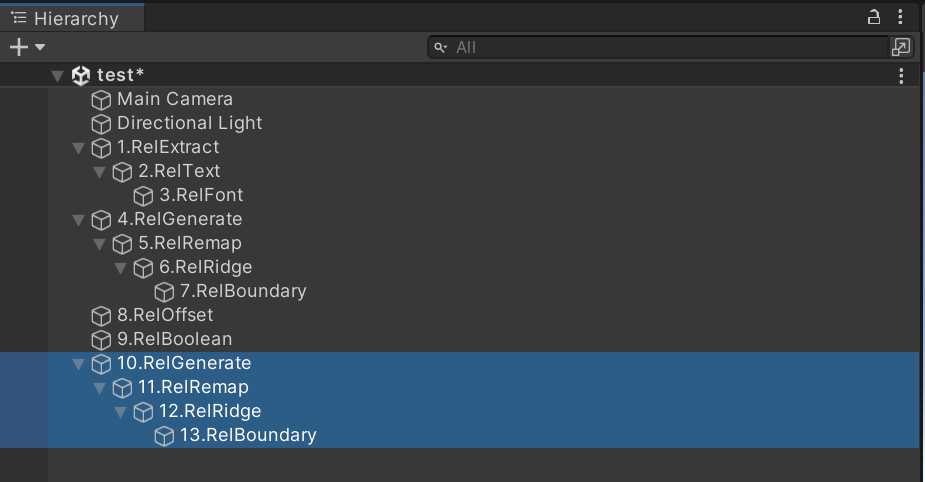Click the lock icon in Hierarchy panel
The width and height of the screenshot is (925, 482).
click(x=874, y=17)
